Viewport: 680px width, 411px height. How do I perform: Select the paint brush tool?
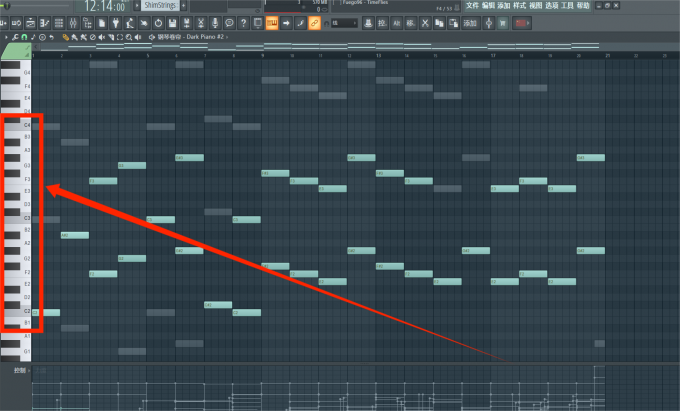coord(75,37)
